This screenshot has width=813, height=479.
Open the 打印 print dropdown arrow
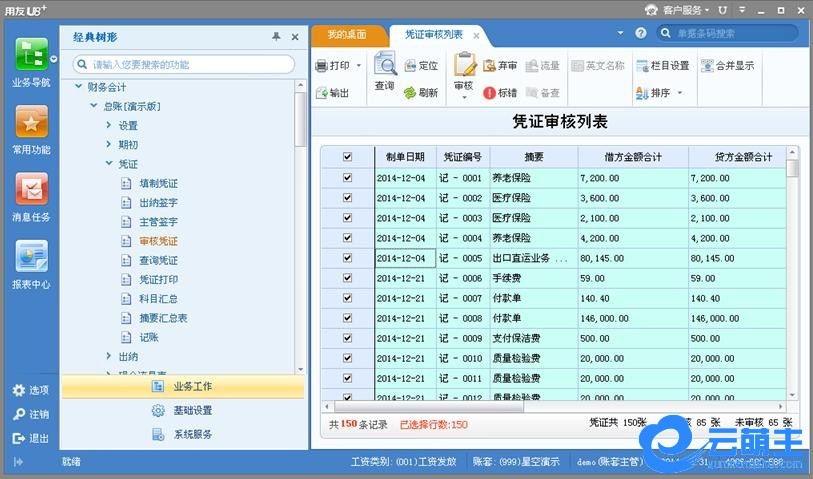pyautogui.click(x=359, y=66)
